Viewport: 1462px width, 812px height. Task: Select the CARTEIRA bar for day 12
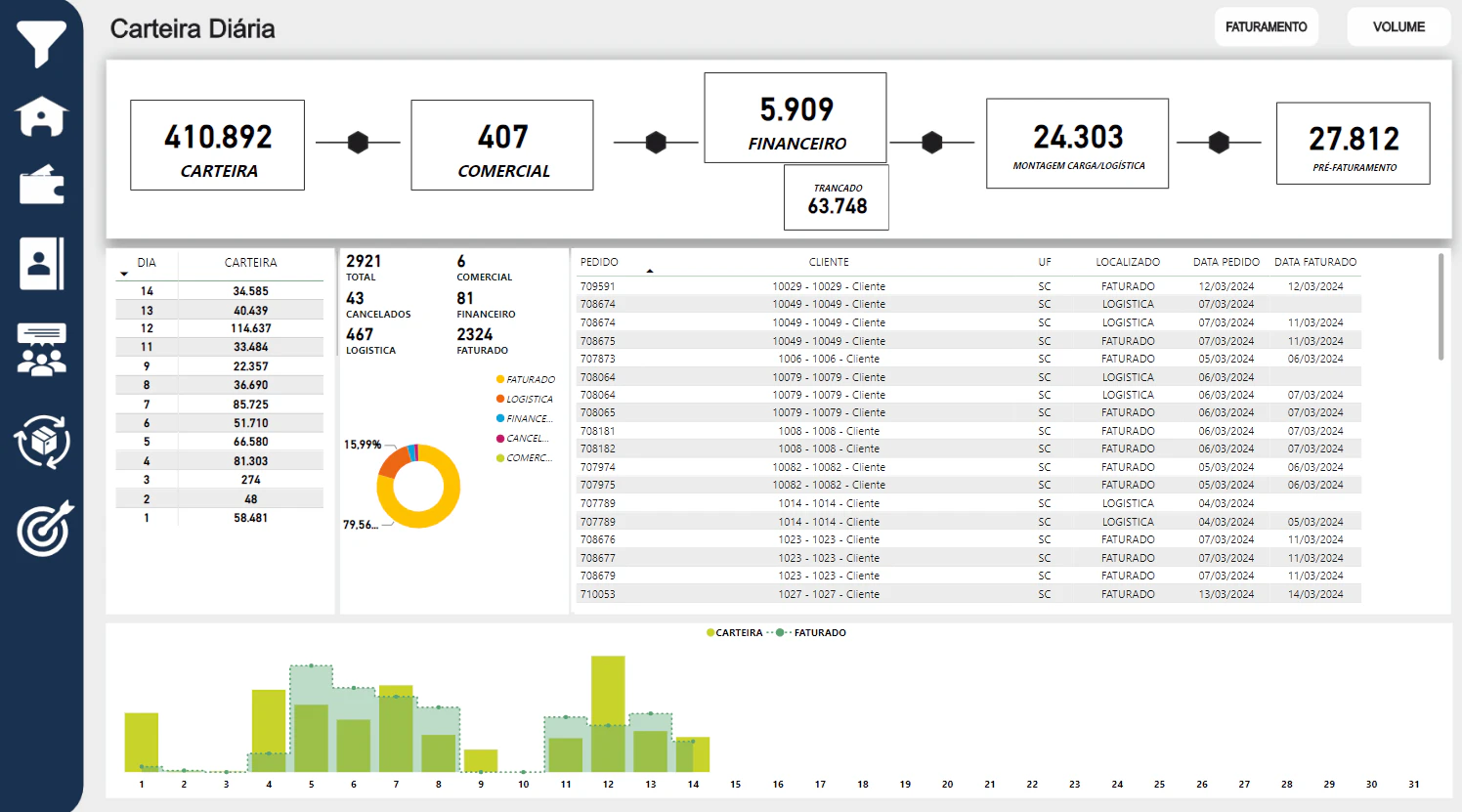coord(608,714)
